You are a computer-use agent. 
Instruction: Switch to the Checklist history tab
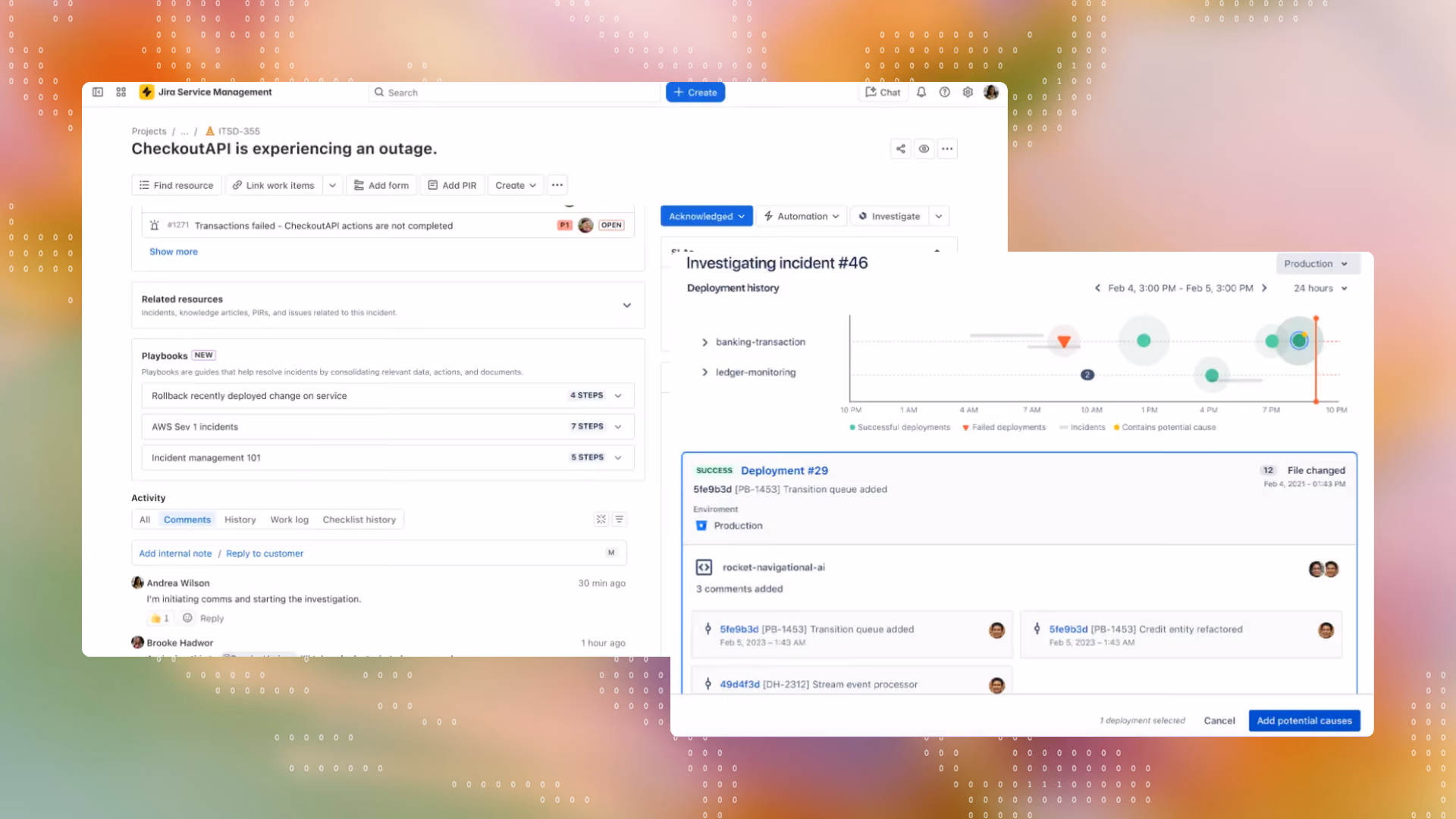[359, 519]
